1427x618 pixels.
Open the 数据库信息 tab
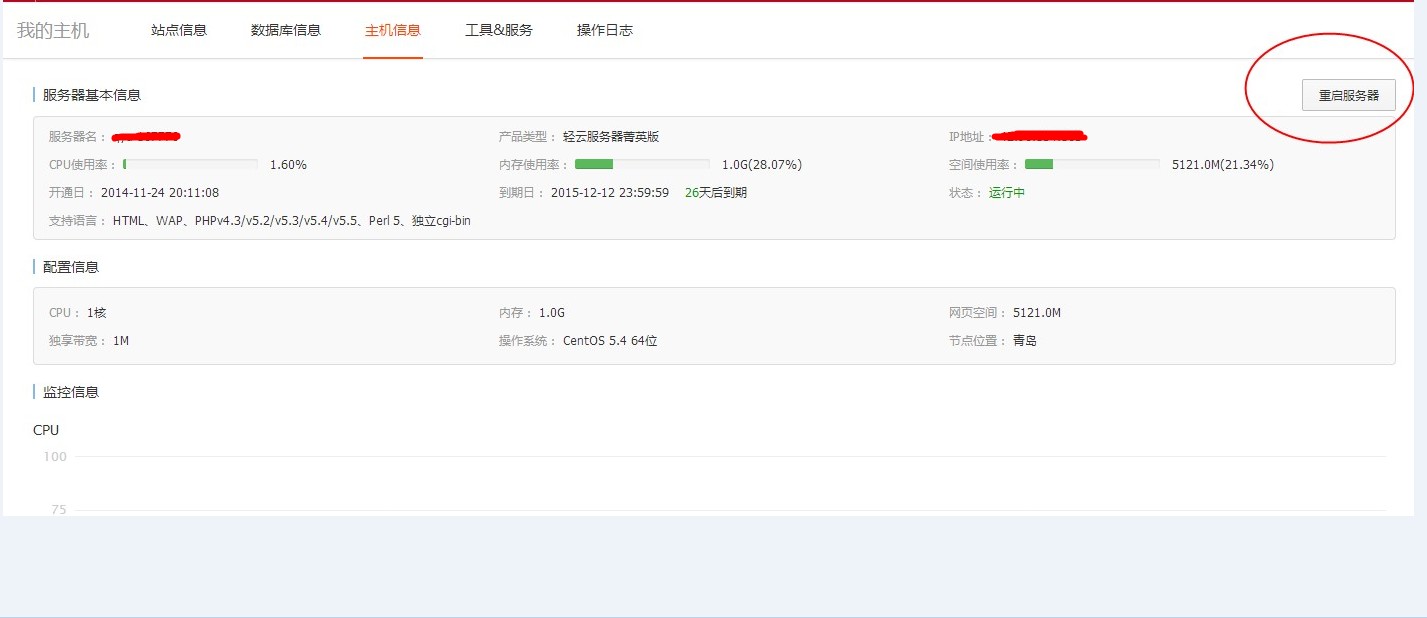coord(286,30)
